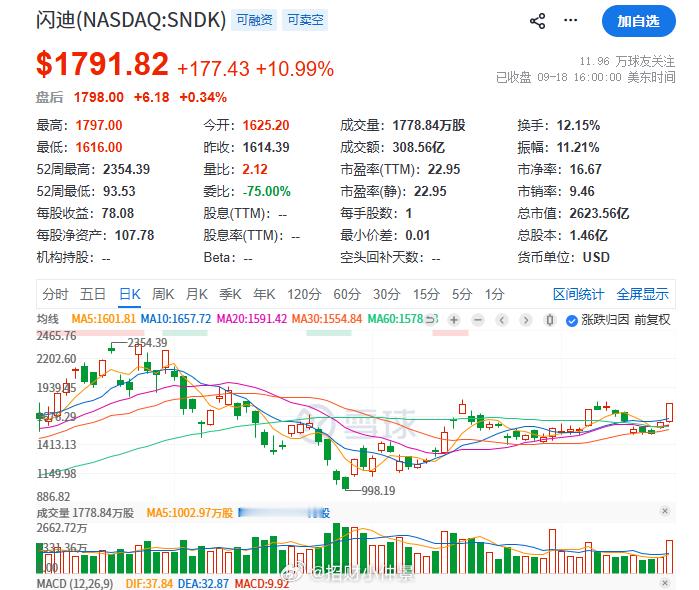Image resolution: width=699 pixels, height=590 pixels.
Task: Open the 前复权 adjustment dropdown
Action: tap(652, 320)
